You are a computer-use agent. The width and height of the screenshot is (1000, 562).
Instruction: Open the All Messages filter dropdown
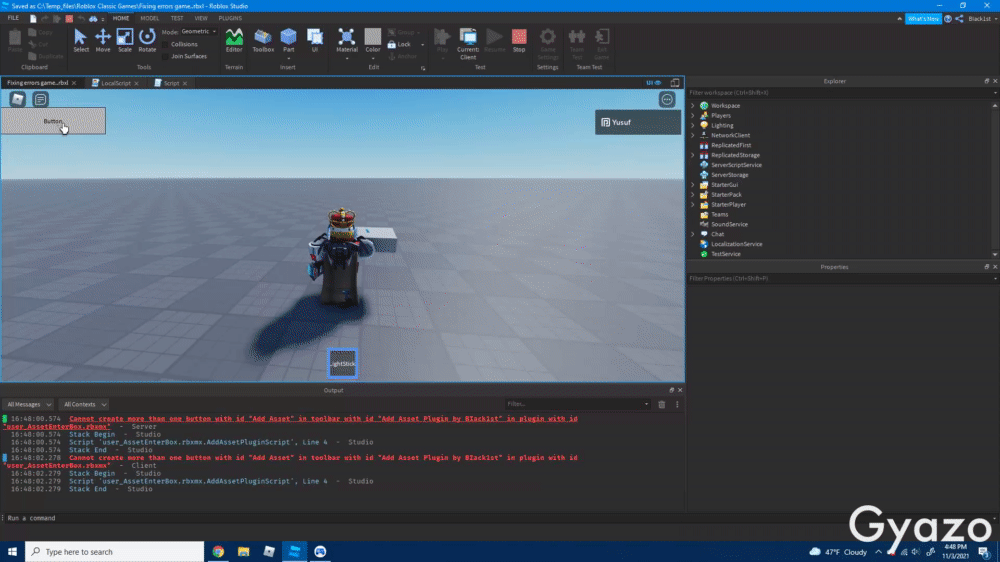pos(29,404)
